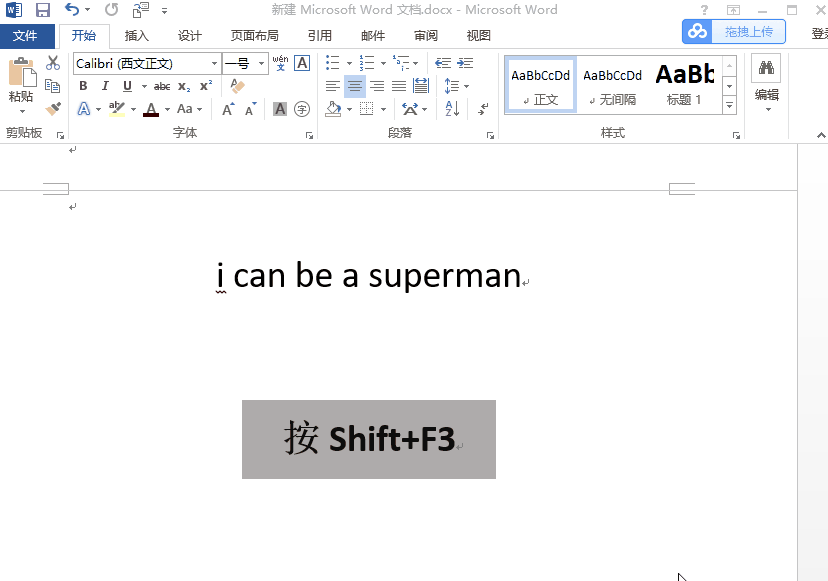This screenshot has height=581, width=828.
Task: Switch to the 设计 Design tab
Action: click(190, 35)
